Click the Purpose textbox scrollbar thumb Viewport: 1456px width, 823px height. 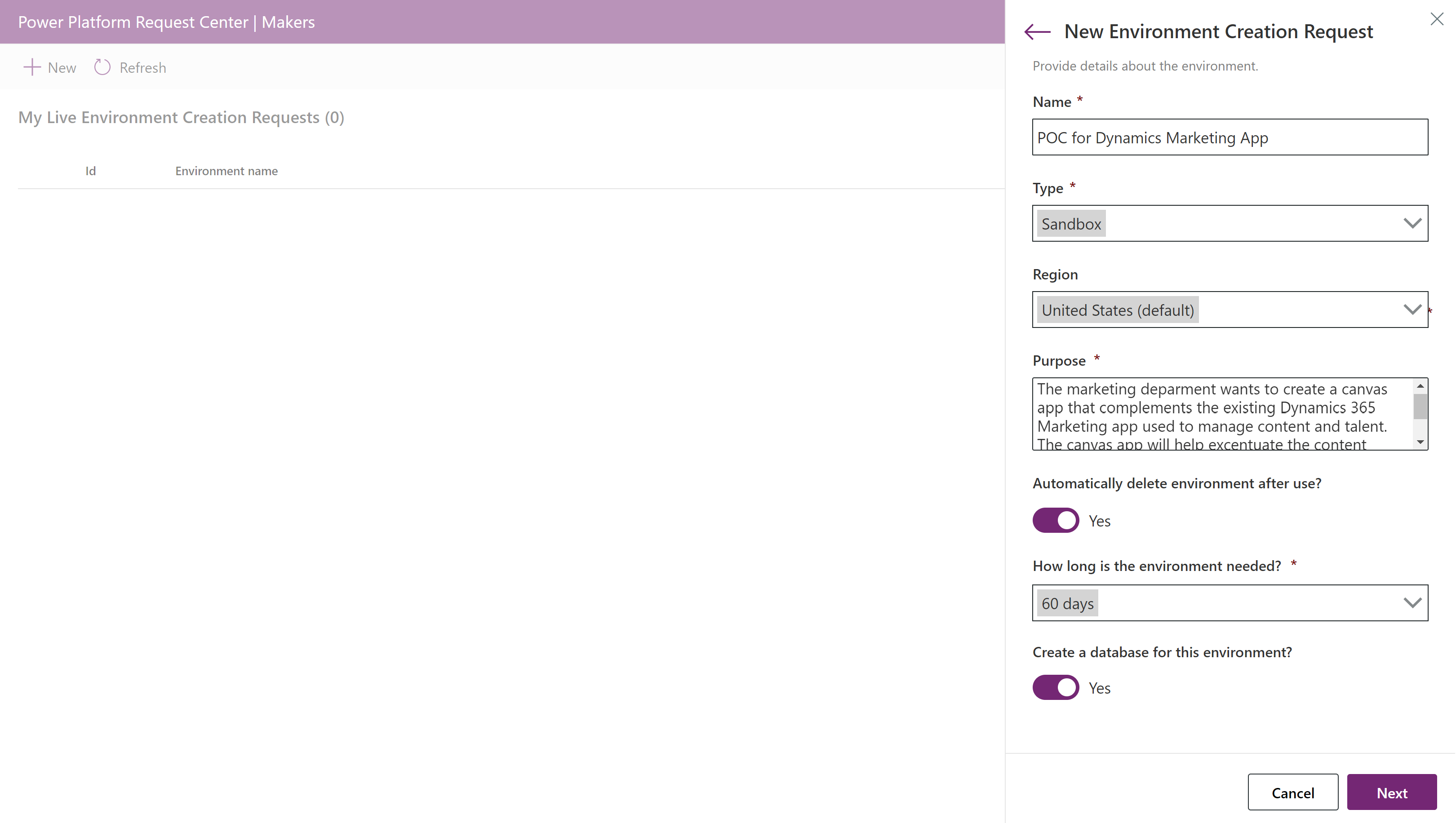coord(1420,407)
